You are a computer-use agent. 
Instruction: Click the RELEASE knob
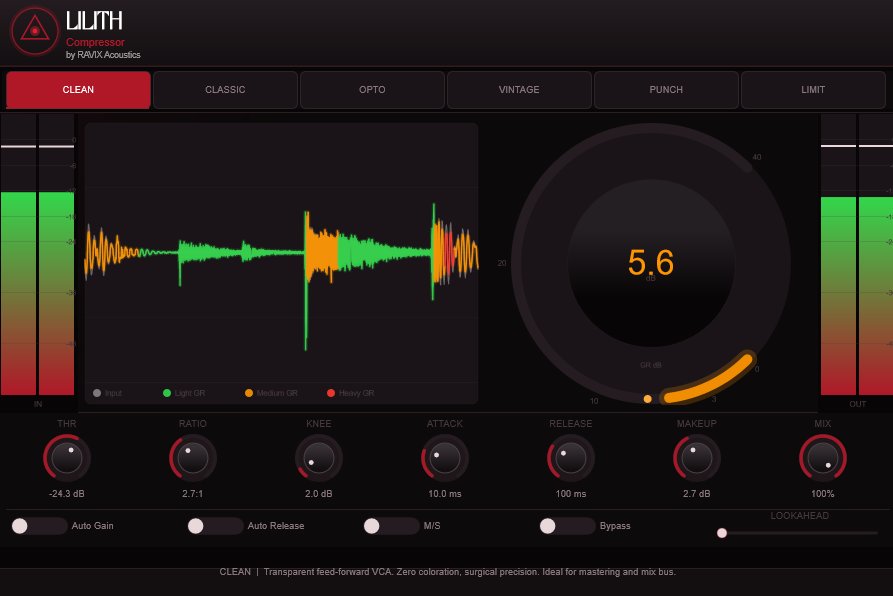571,458
